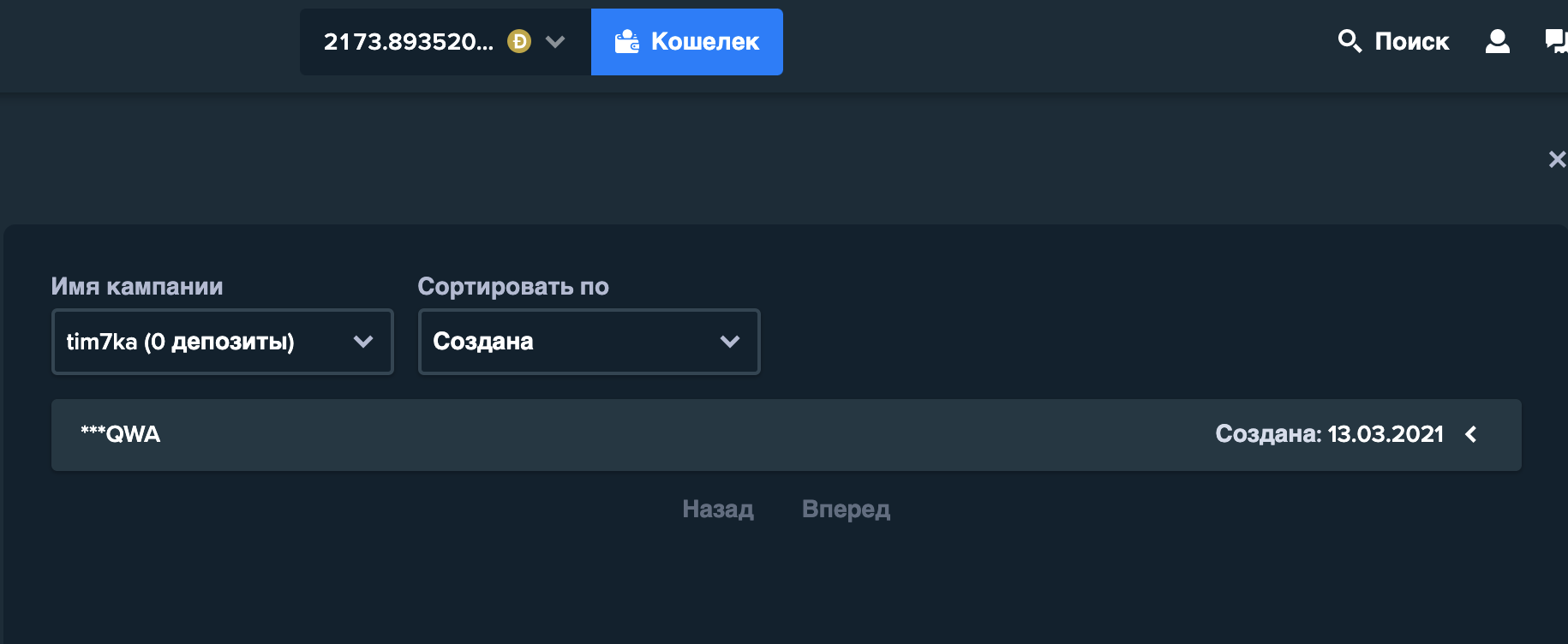Click the Dogecoin currency icon
Image resolution: width=1568 pixels, height=644 pixels.
(519, 41)
